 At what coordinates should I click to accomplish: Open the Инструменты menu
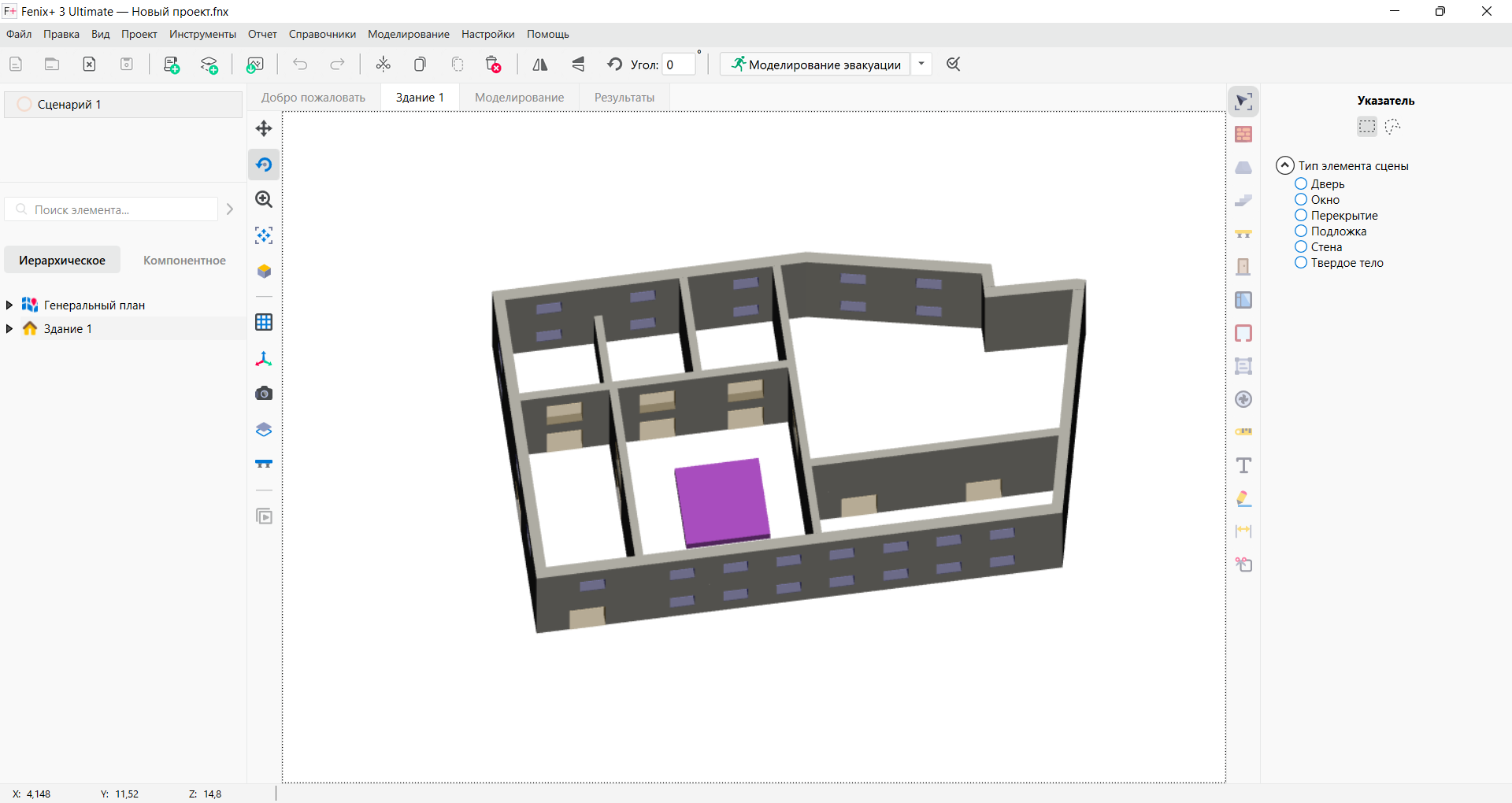click(x=202, y=34)
